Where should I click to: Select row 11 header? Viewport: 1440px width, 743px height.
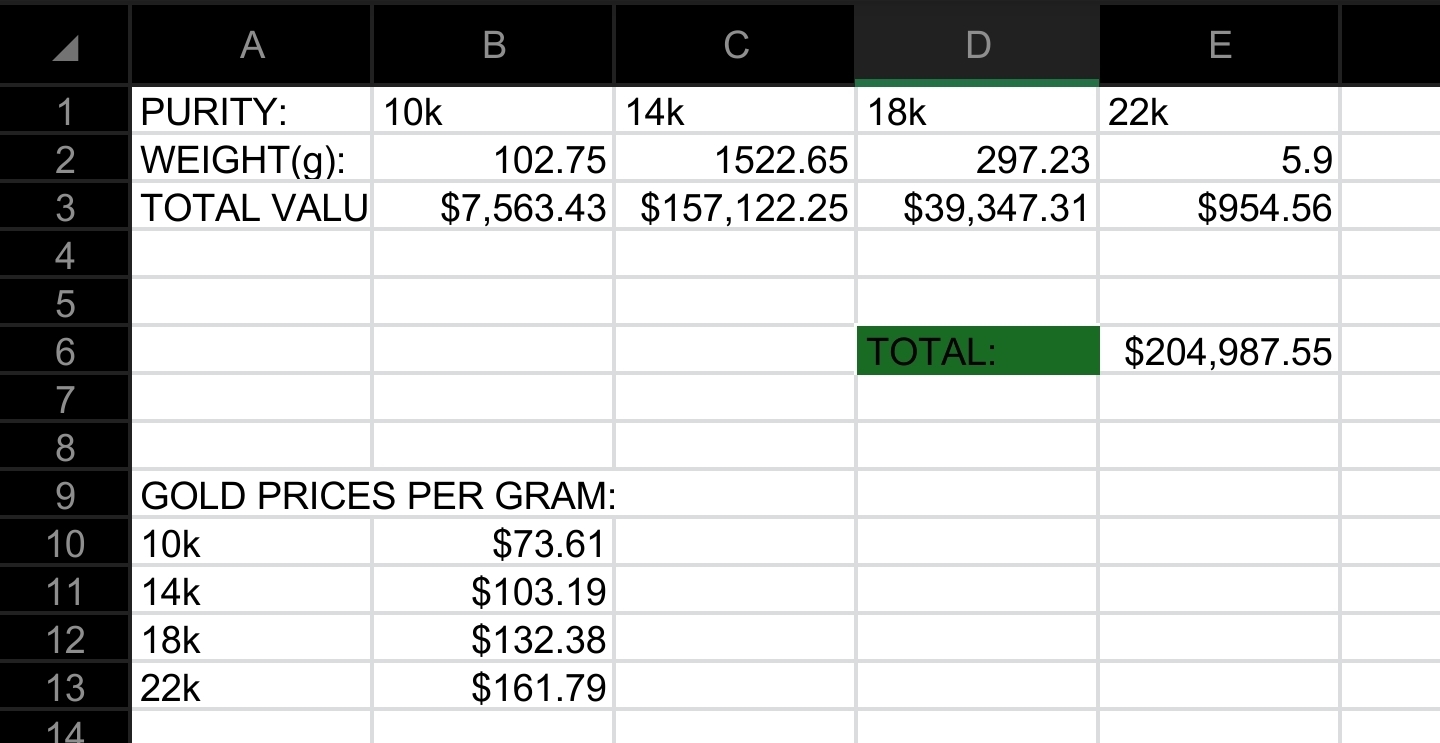(x=65, y=591)
